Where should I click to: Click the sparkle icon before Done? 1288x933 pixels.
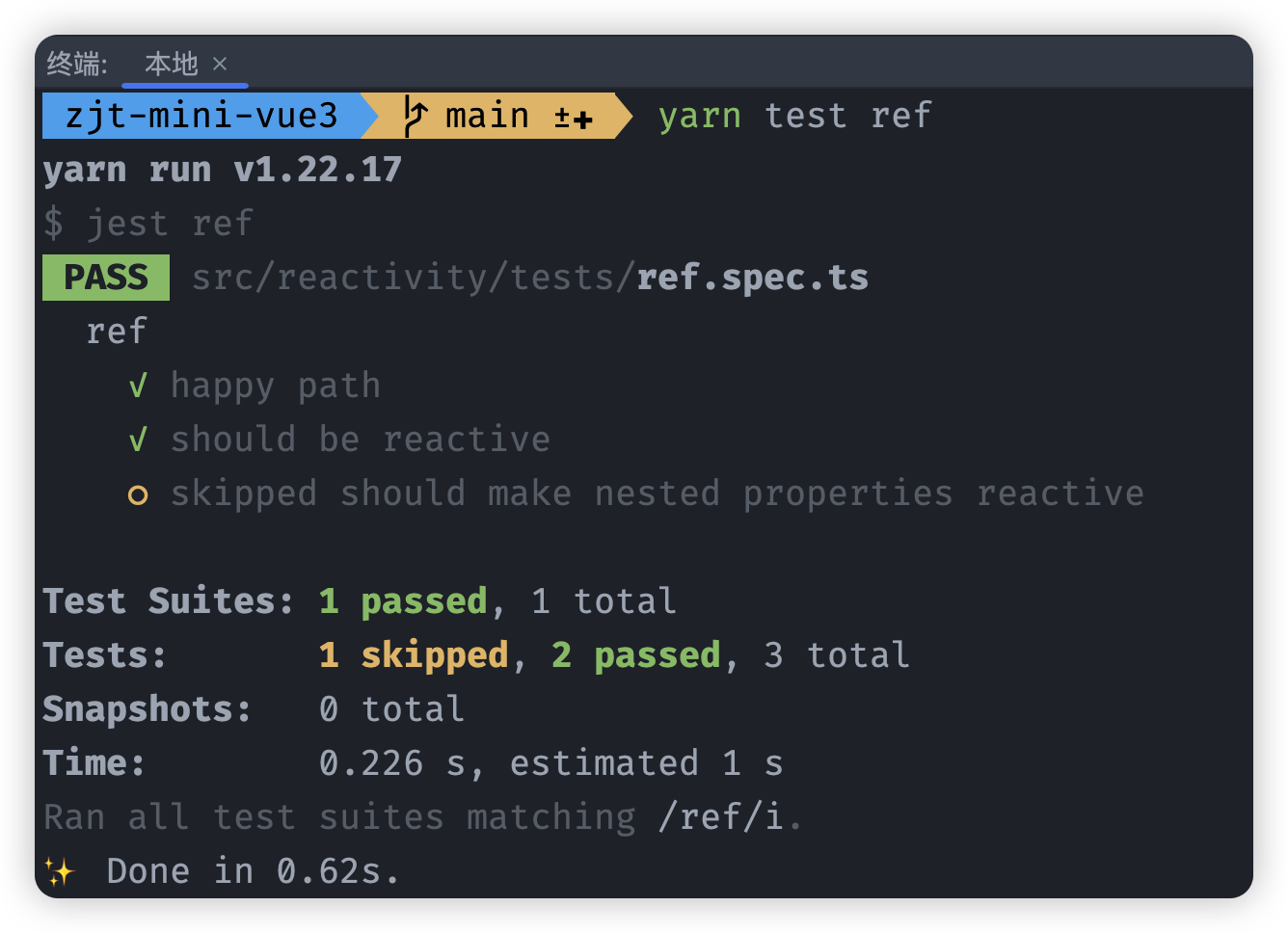(60, 872)
